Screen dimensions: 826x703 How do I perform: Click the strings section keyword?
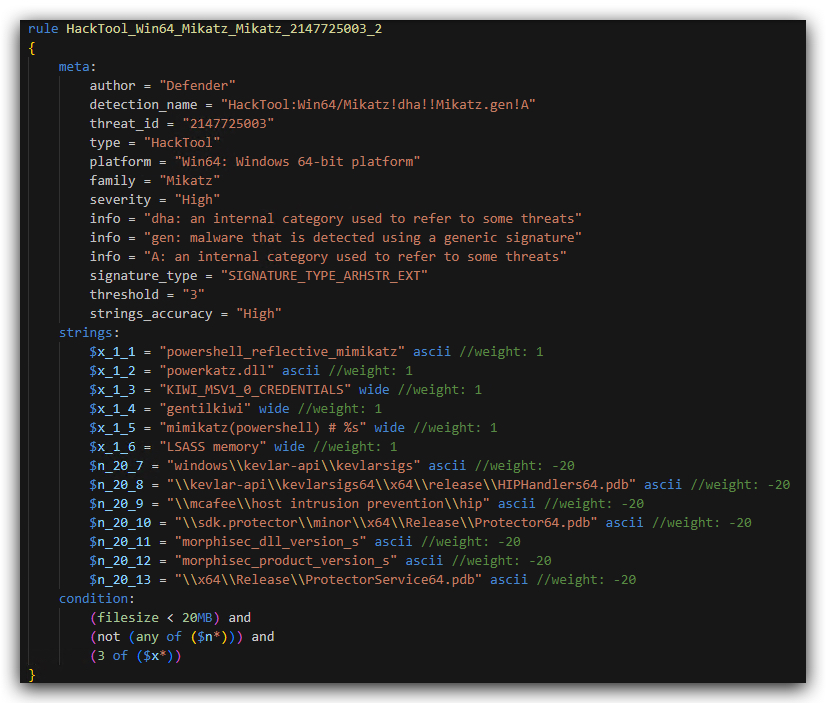pyautogui.click(x=85, y=333)
